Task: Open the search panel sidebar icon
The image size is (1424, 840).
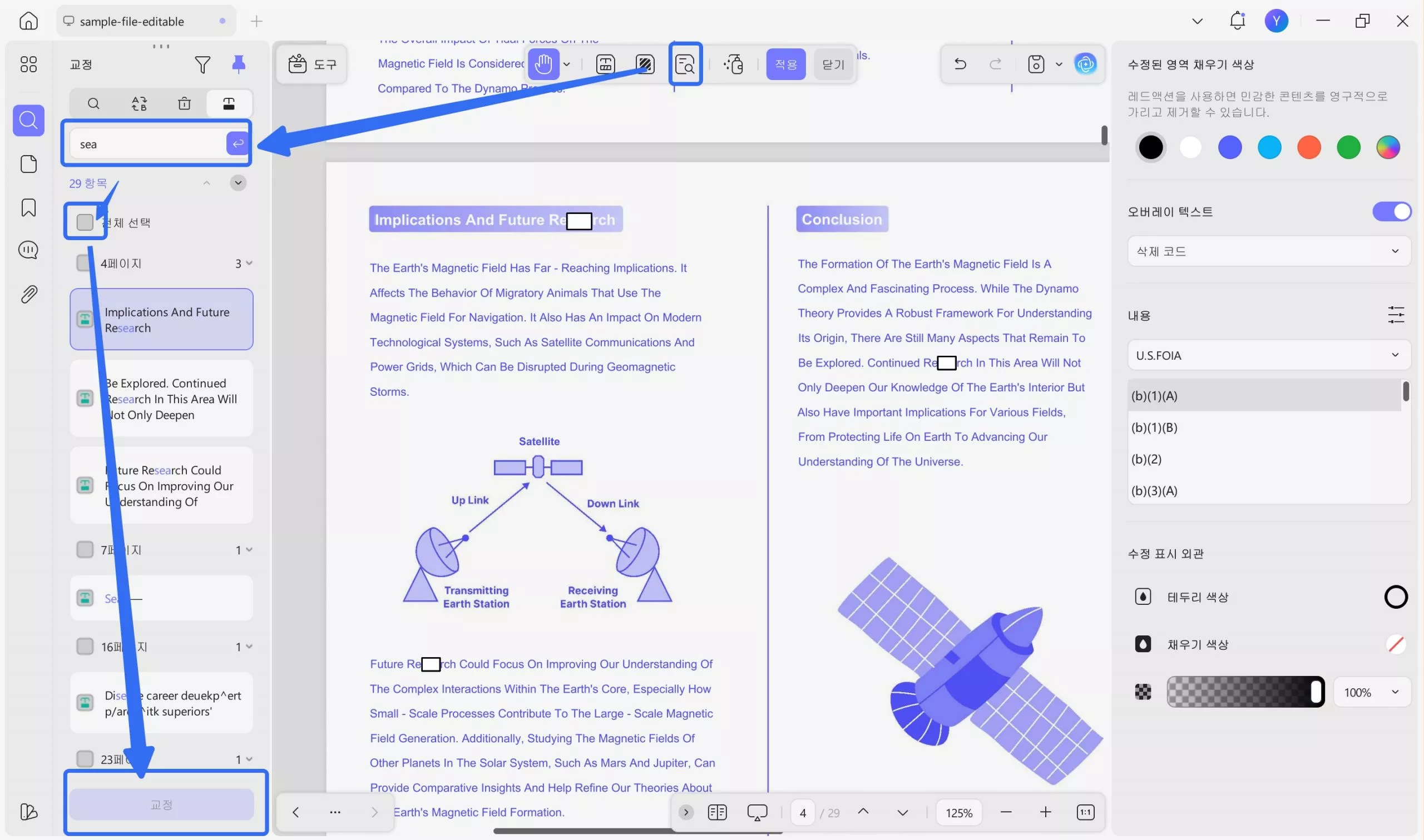Action: pyautogui.click(x=28, y=120)
